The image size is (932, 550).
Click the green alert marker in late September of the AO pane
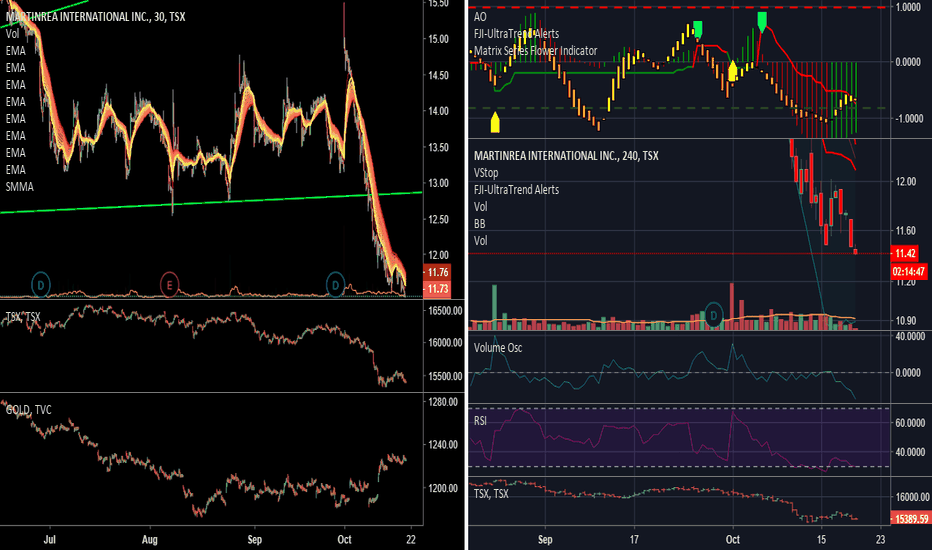point(698,29)
